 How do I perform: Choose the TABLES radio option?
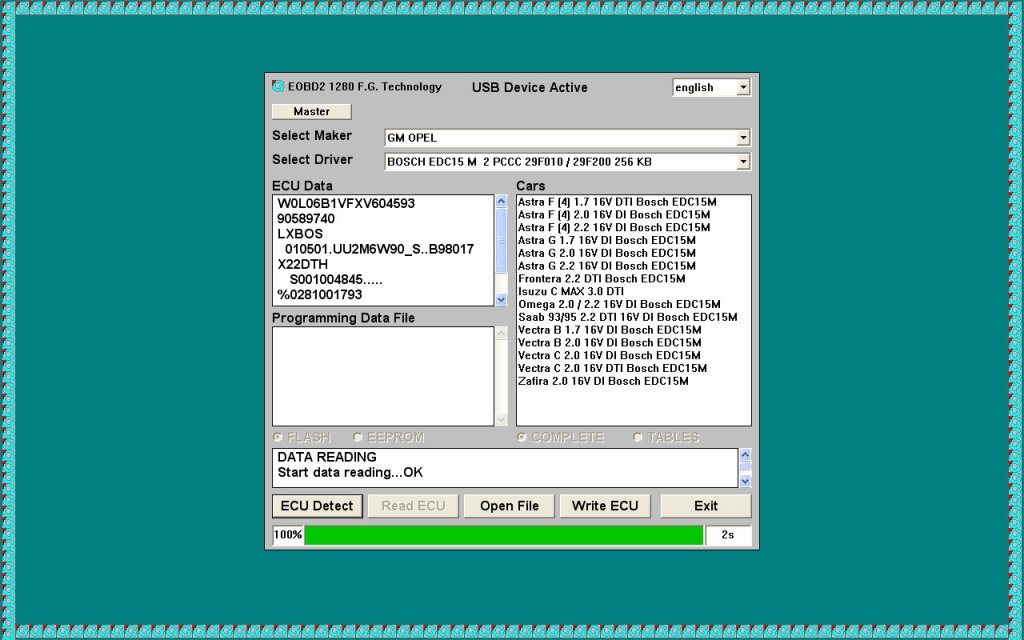(x=638, y=438)
